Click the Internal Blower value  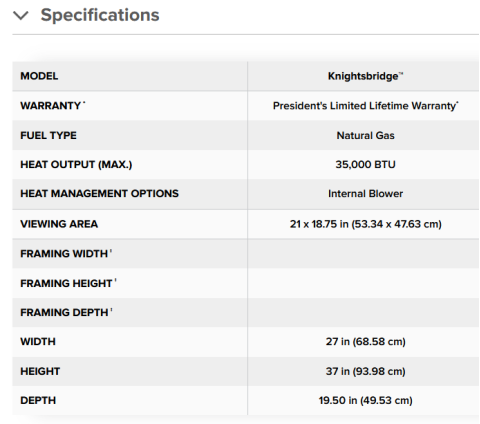tap(365, 194)
